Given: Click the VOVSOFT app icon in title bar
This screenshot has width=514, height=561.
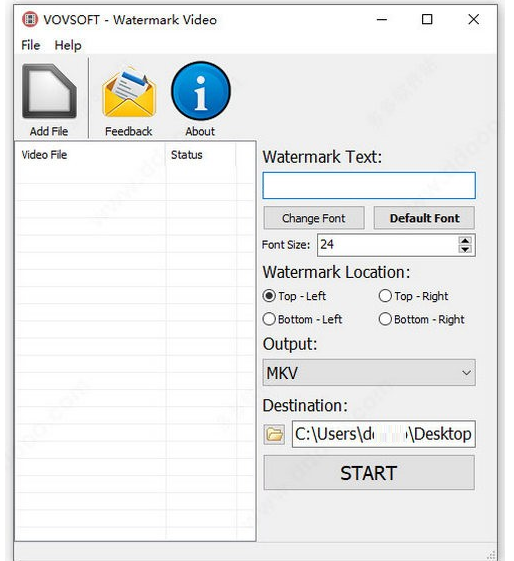Looking at the screenshot, I should [30, 19].
